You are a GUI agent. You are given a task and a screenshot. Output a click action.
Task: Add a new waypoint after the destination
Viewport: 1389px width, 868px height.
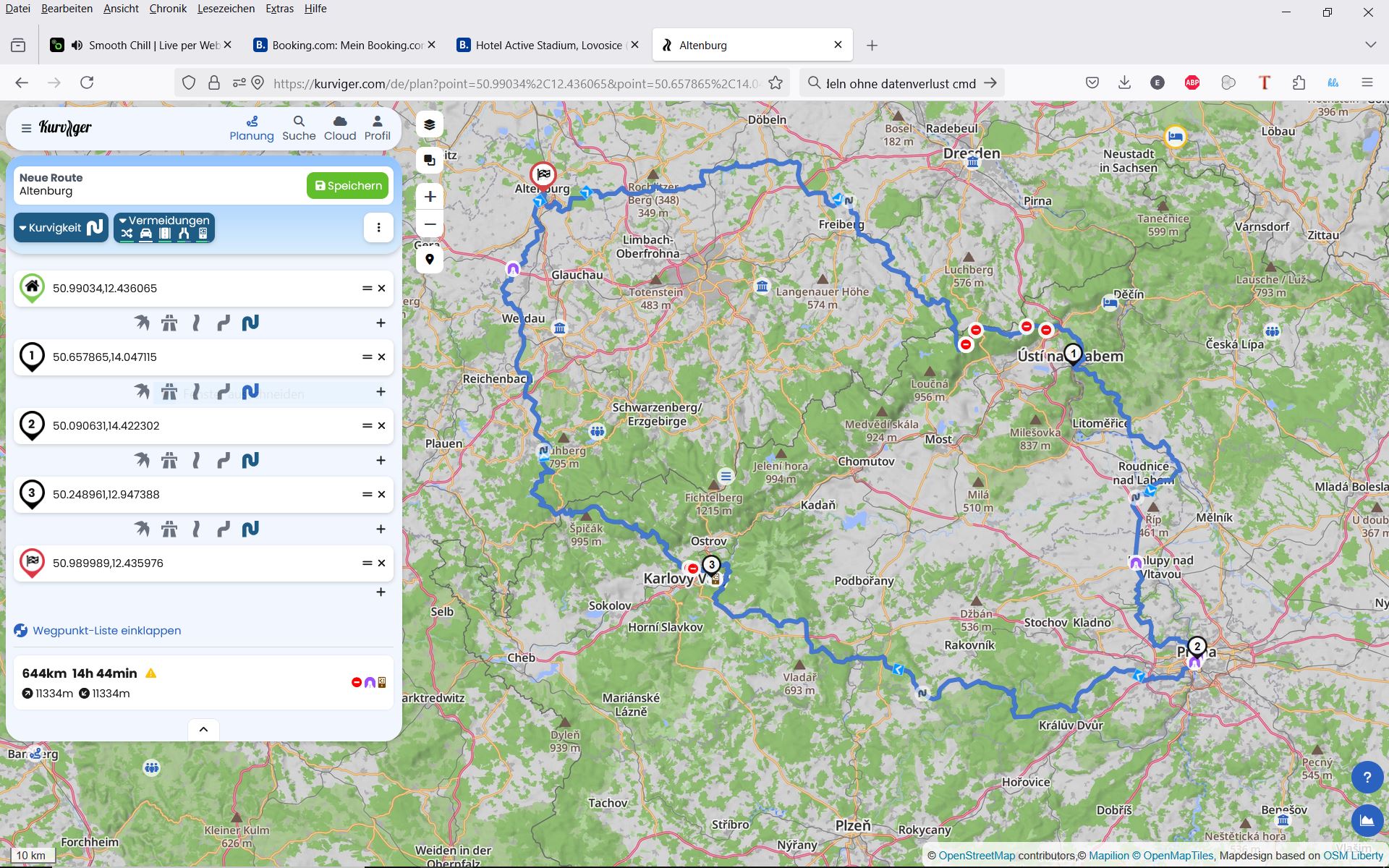[381, 592]
